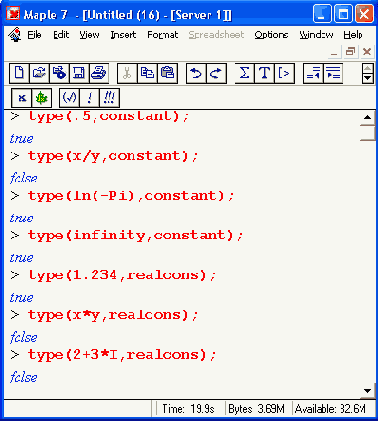This screenshot has height=421, width=378.
Task: Restore the inner worksheet window
Action: (x=350, y=52)
